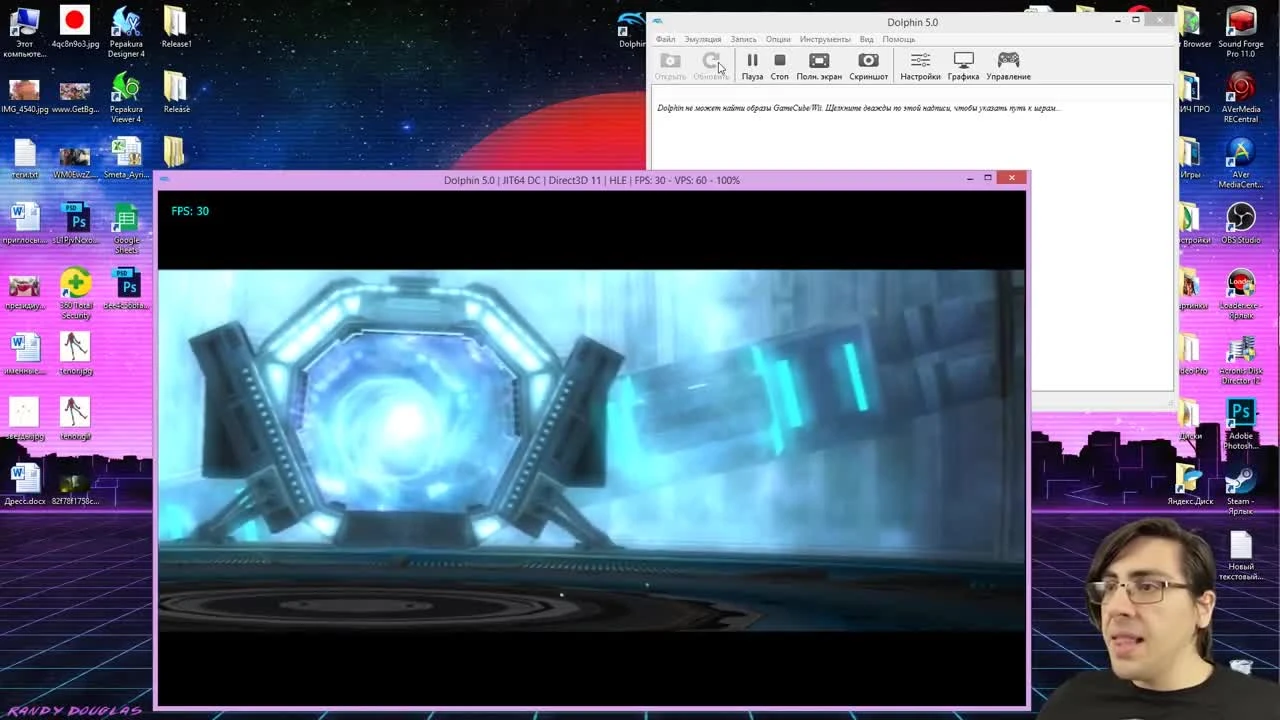
Task: Select the Sound Forge Pro 11.0 desktop icon
Action: point(1241,32)
